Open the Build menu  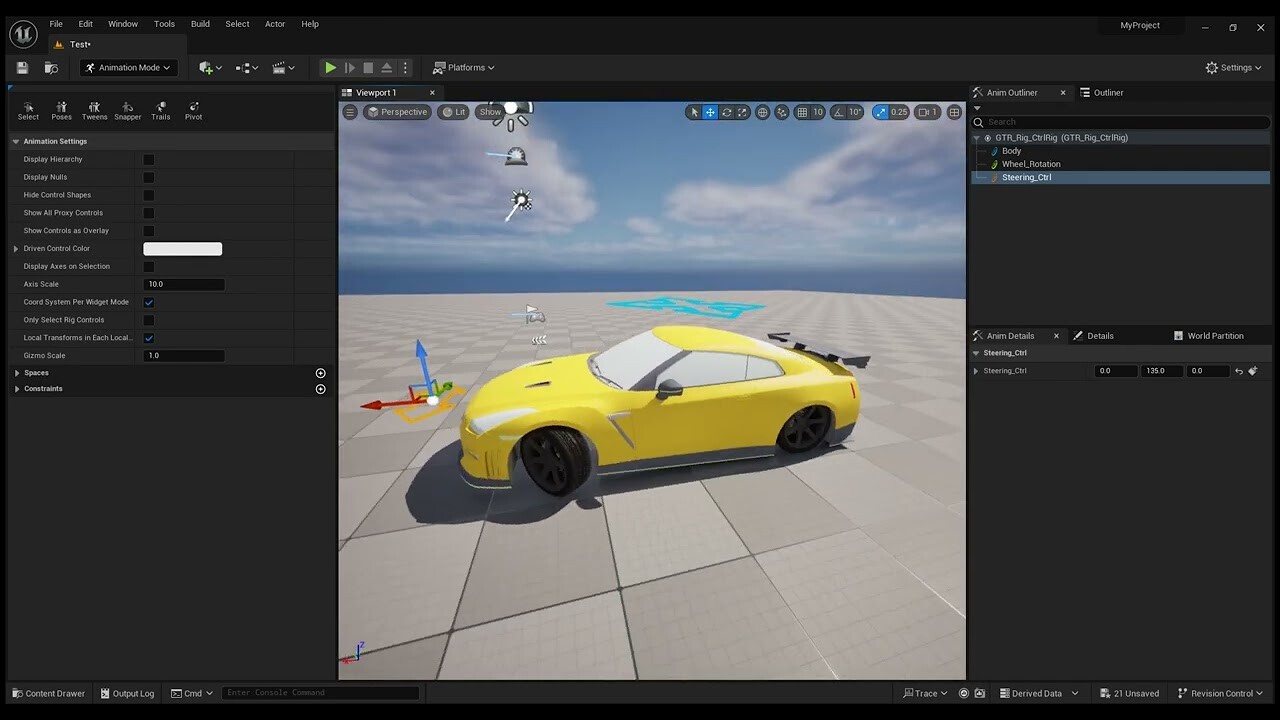199,23
